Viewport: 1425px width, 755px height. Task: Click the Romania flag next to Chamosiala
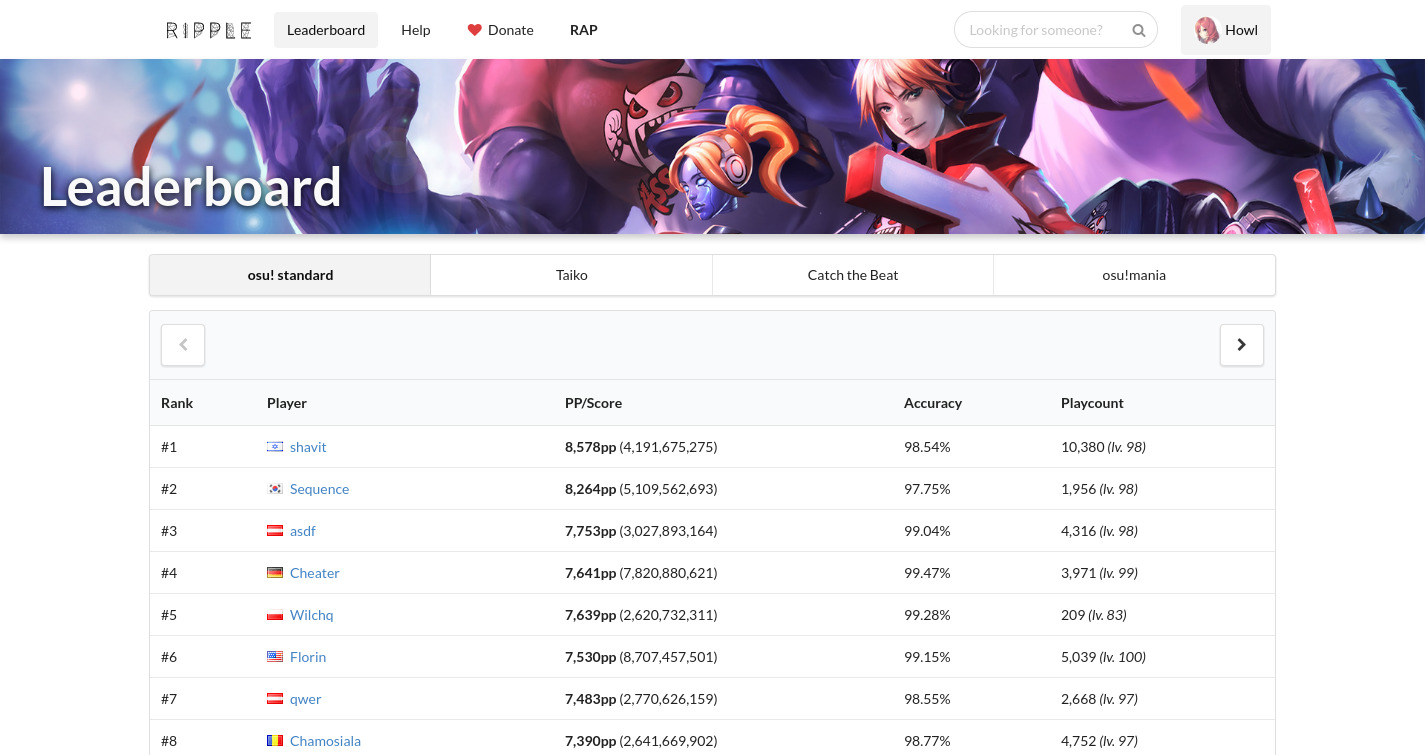click(275, 741)
